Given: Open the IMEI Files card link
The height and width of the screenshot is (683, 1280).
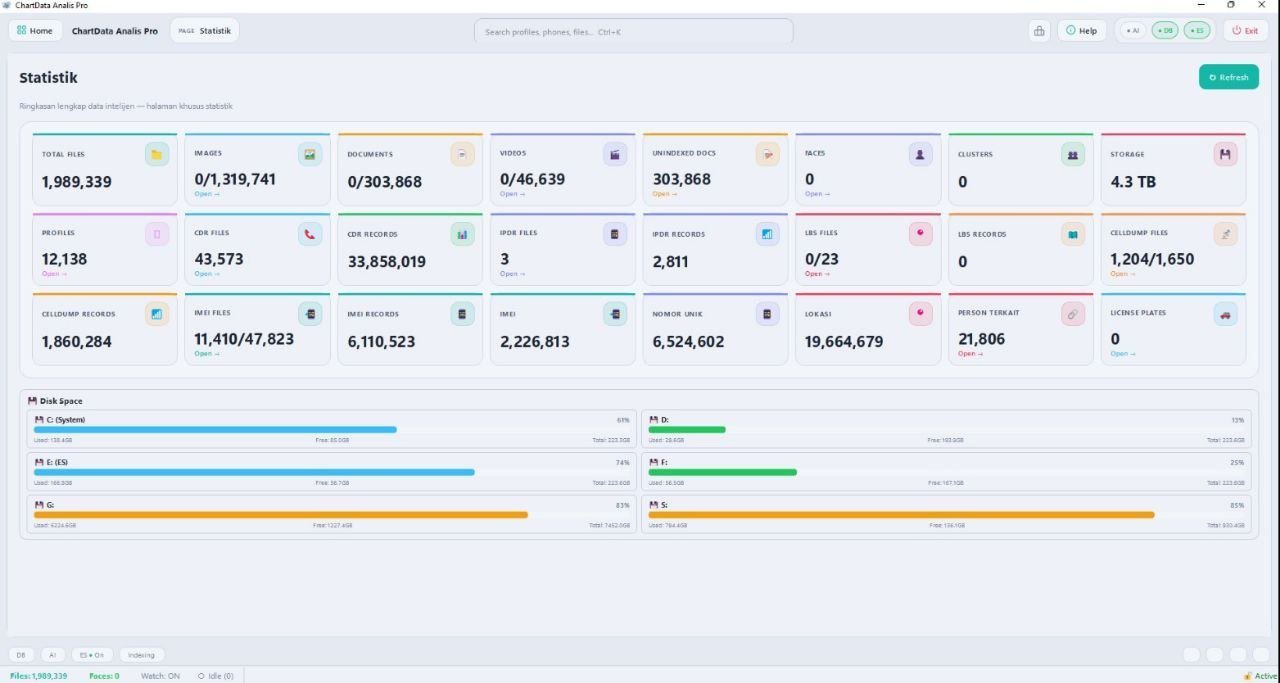Looking at the screenshot, I should coord(207,354).
